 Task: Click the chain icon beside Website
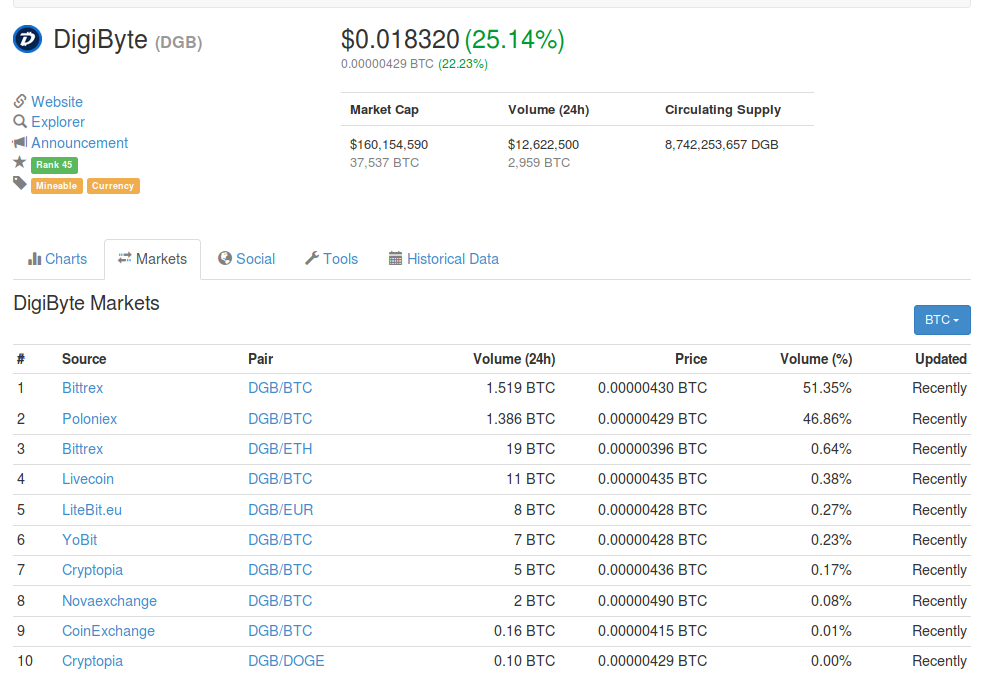20,101
